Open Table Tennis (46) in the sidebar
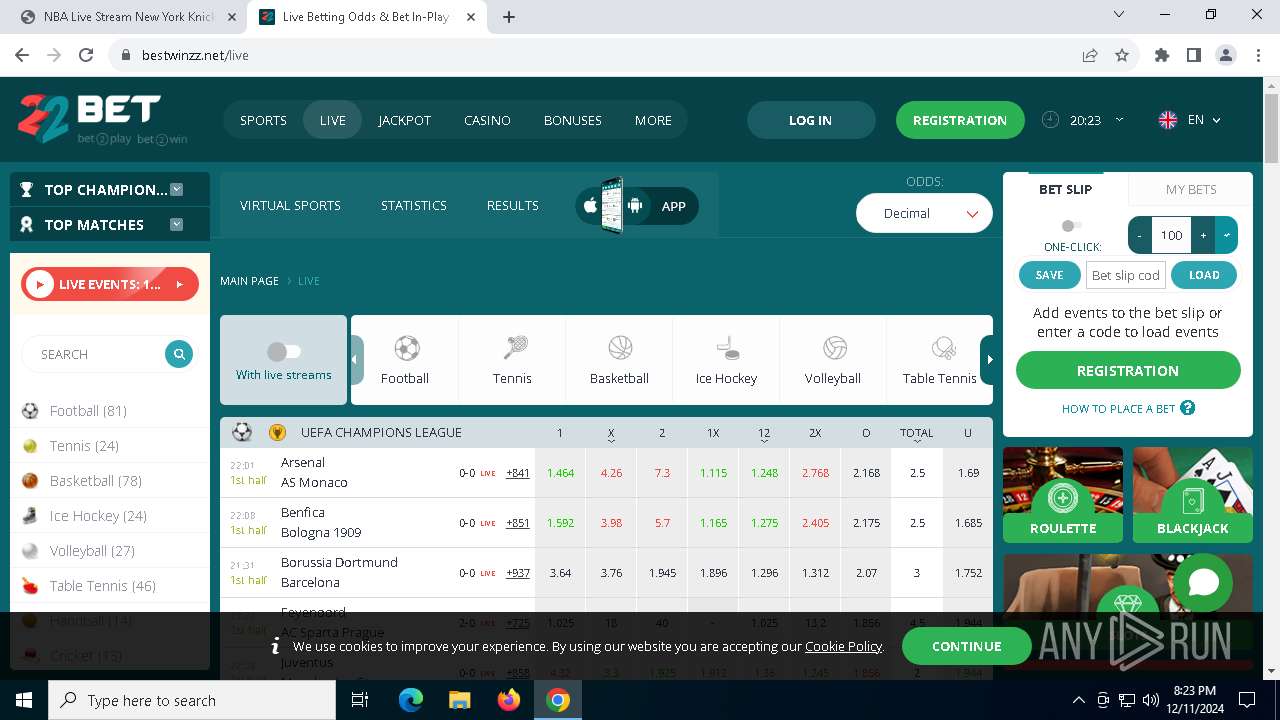1280x720 pixels. coord(102,586)
